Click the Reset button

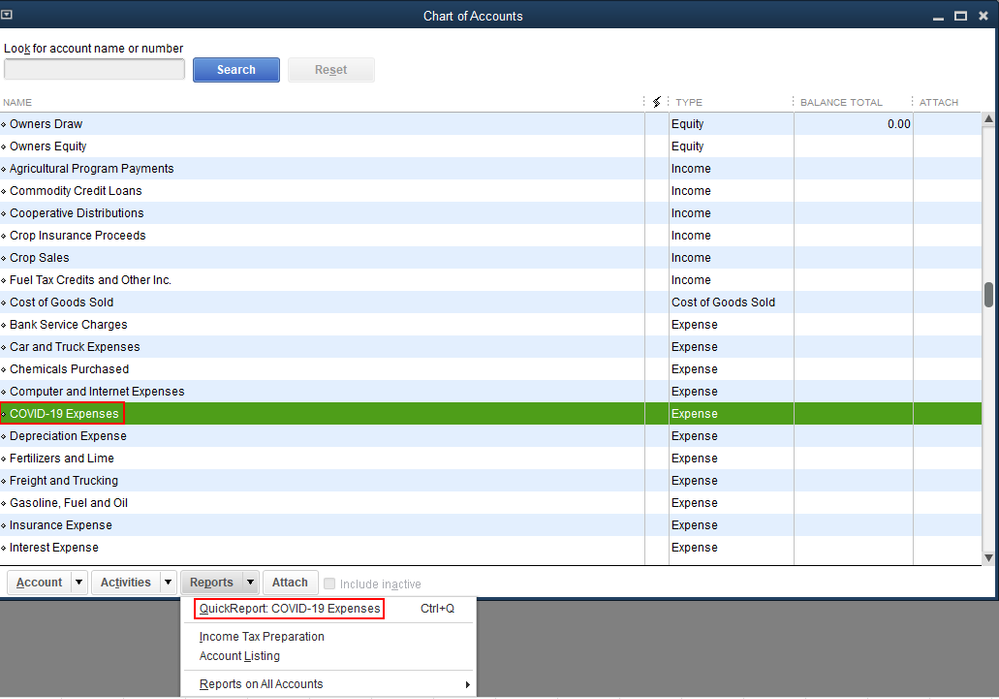tap(331, 69)
